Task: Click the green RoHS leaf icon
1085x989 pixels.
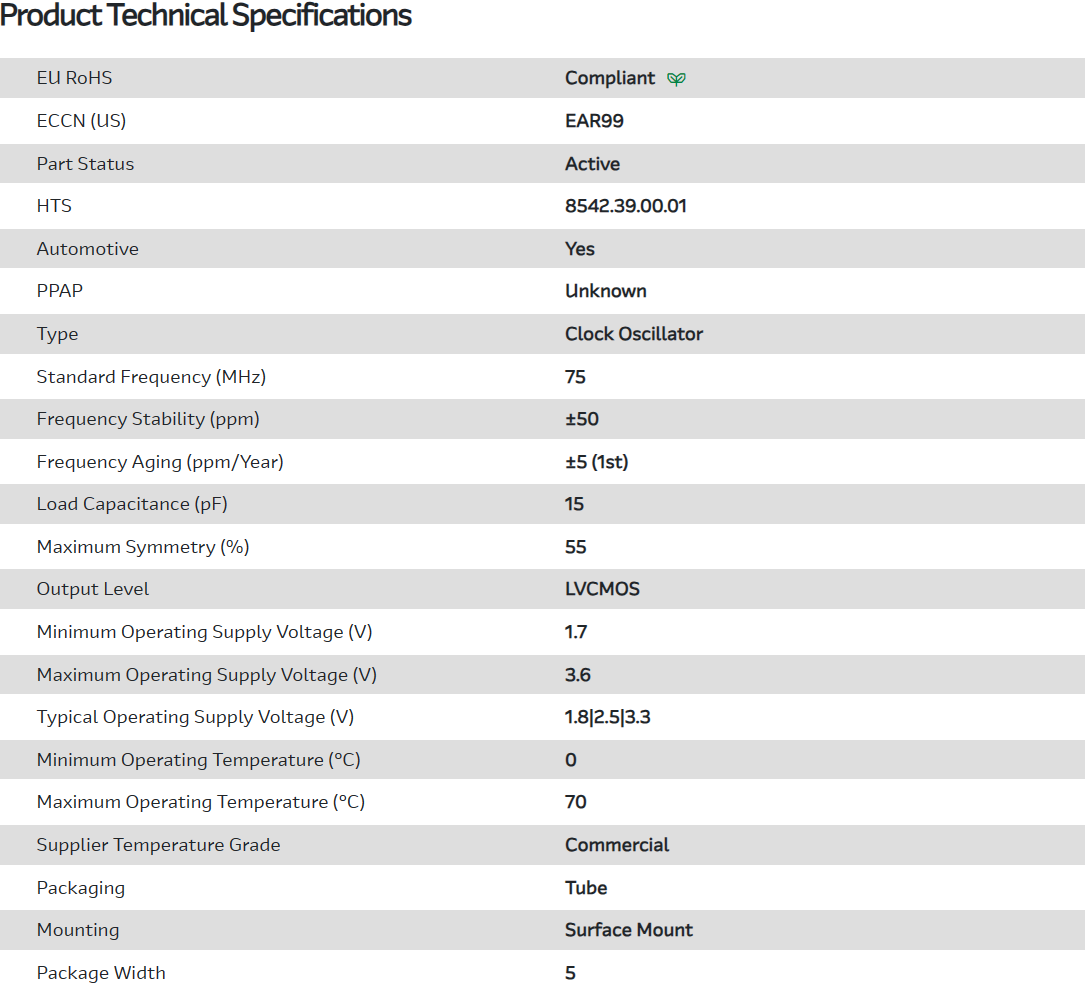Action: tap(677, 79)
